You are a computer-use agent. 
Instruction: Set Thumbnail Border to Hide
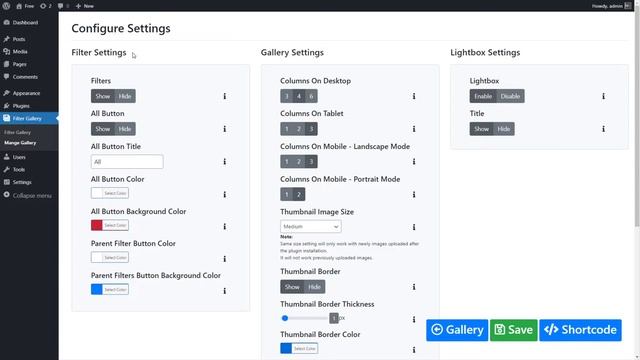click(314, 287)
